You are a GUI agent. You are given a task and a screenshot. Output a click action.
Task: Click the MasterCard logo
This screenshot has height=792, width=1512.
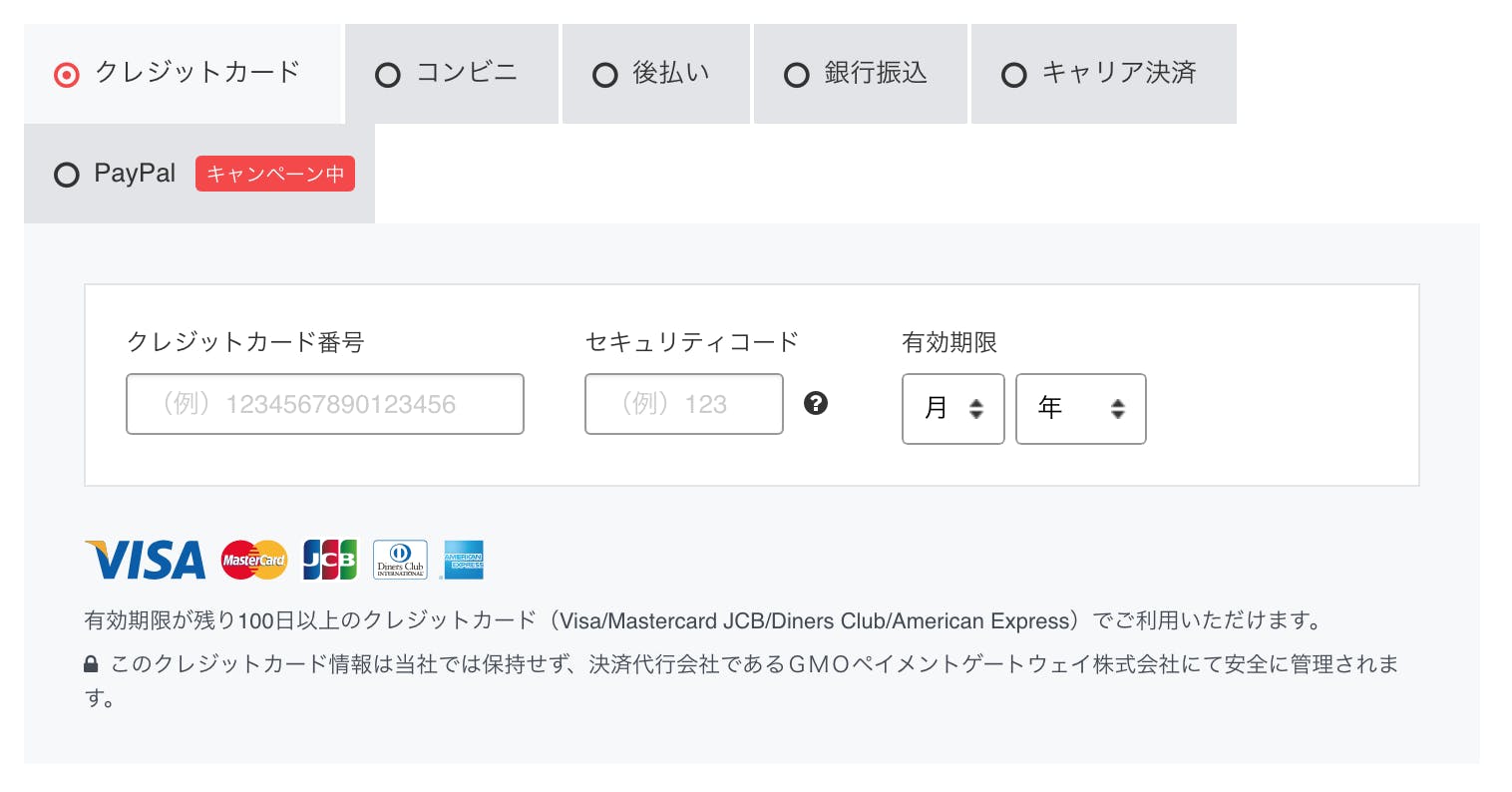point(253,560)
